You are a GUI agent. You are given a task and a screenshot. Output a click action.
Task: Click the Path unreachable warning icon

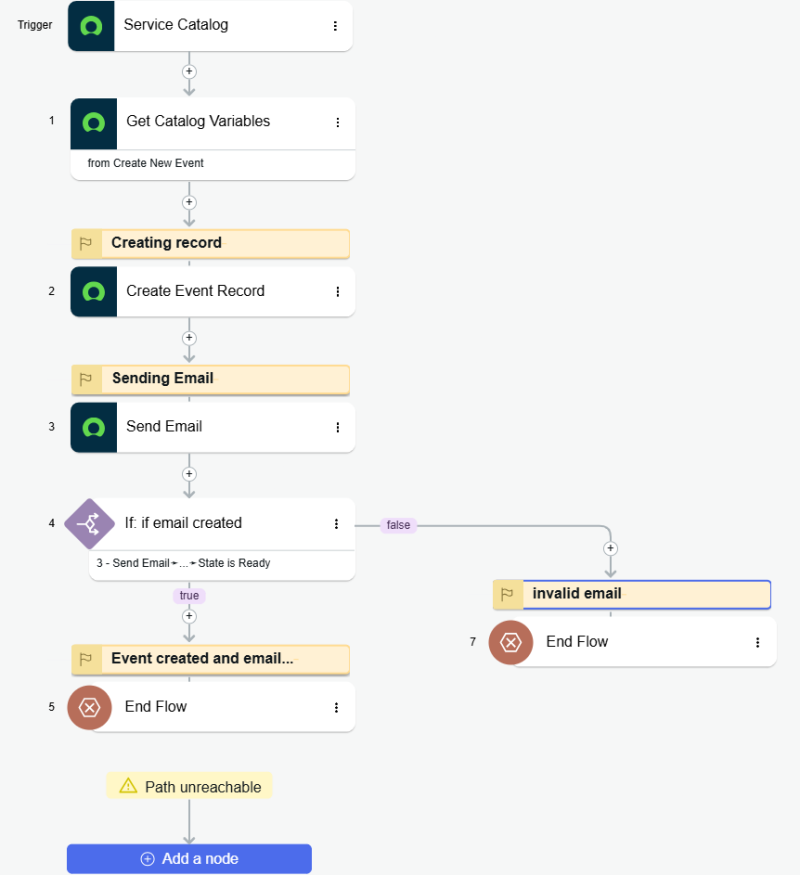[x=128, y=787]
